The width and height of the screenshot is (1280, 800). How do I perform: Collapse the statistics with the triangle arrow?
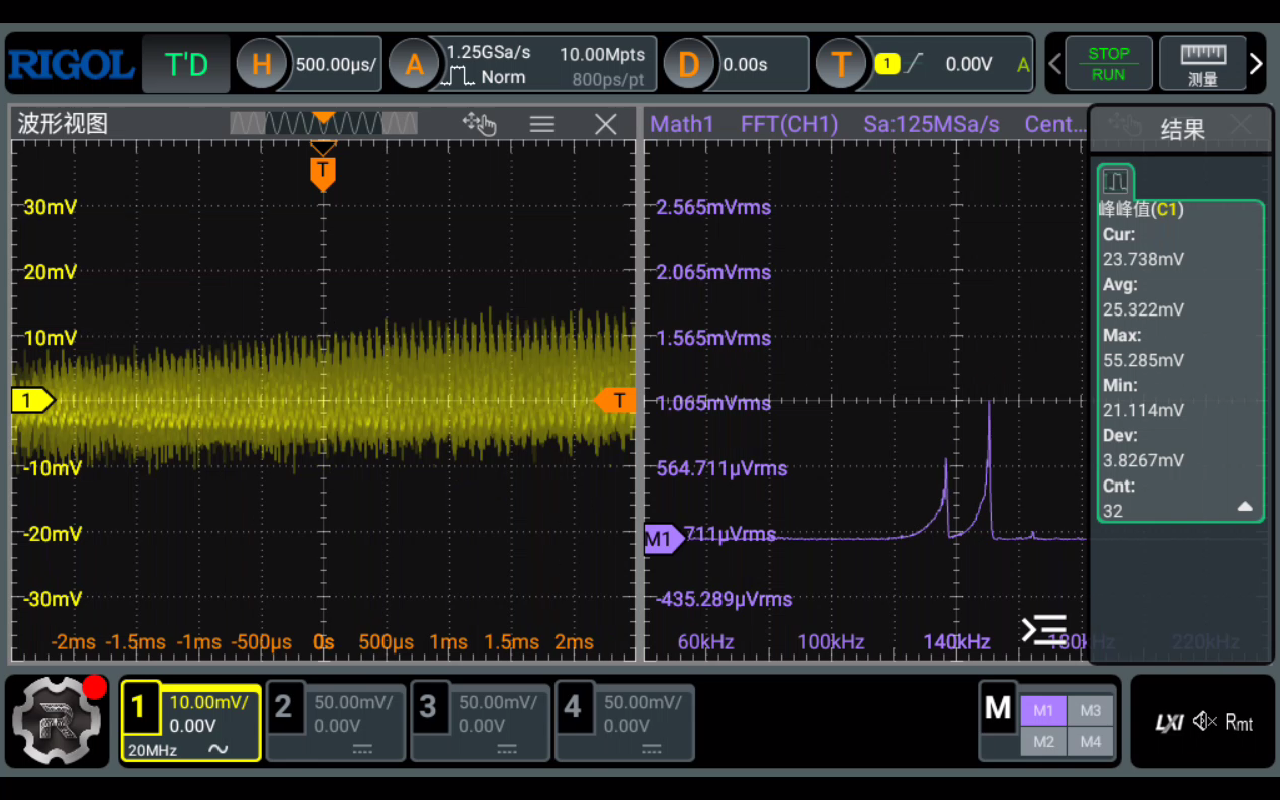1245,507
